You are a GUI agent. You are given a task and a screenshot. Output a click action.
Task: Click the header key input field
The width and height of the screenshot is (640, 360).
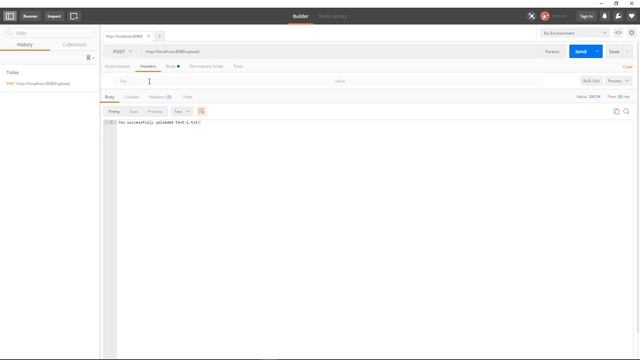[224, 81]
